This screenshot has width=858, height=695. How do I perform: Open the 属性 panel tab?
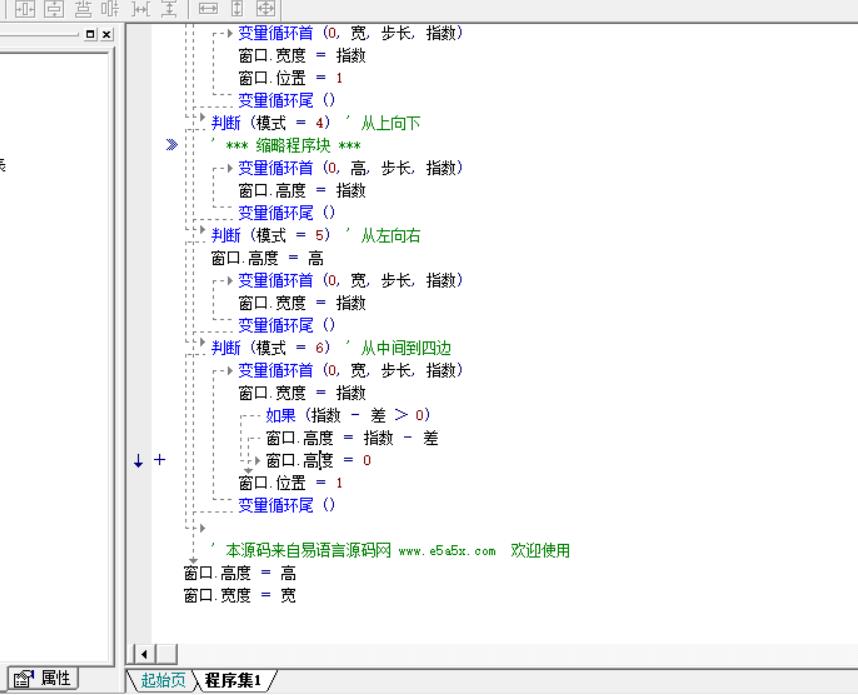pyautogui.click(x=43, y=679)
